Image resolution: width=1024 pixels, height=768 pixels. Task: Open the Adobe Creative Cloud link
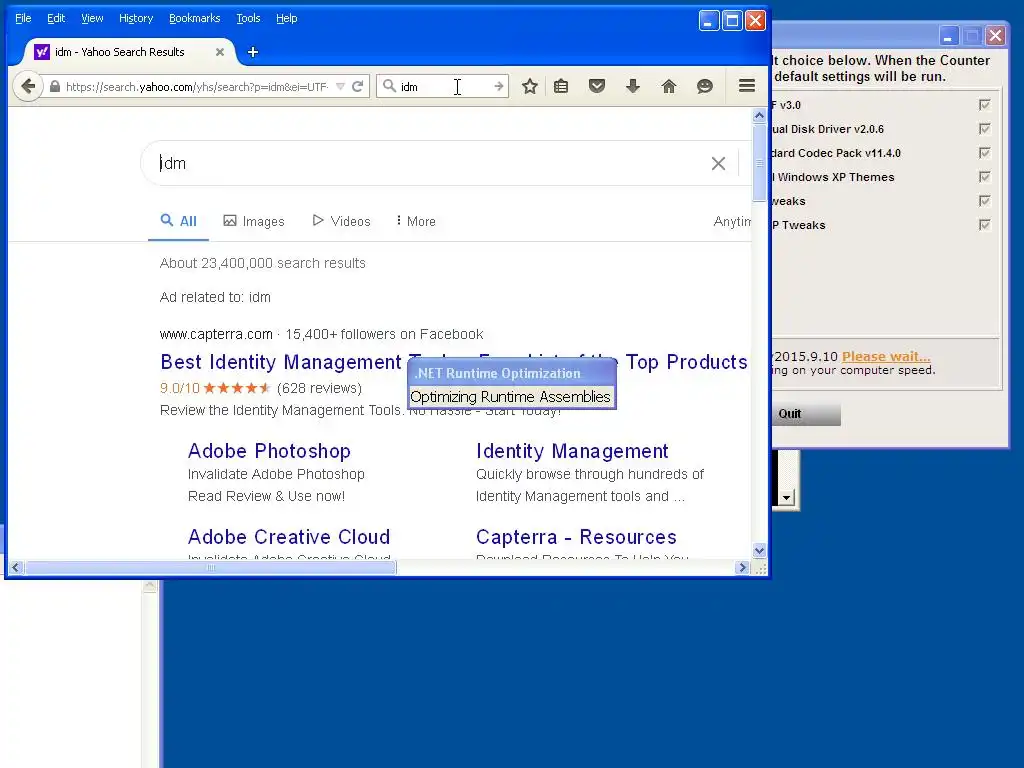(x=289, y=537)
